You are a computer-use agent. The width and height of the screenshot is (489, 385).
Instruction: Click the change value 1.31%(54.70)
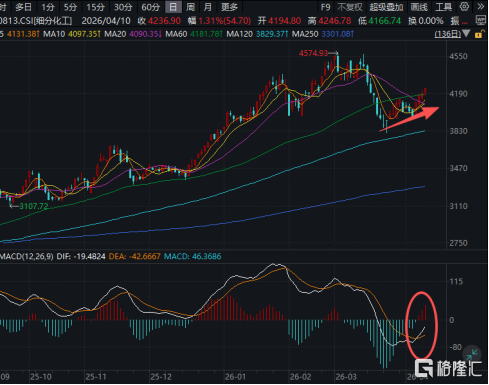point(225,21)
